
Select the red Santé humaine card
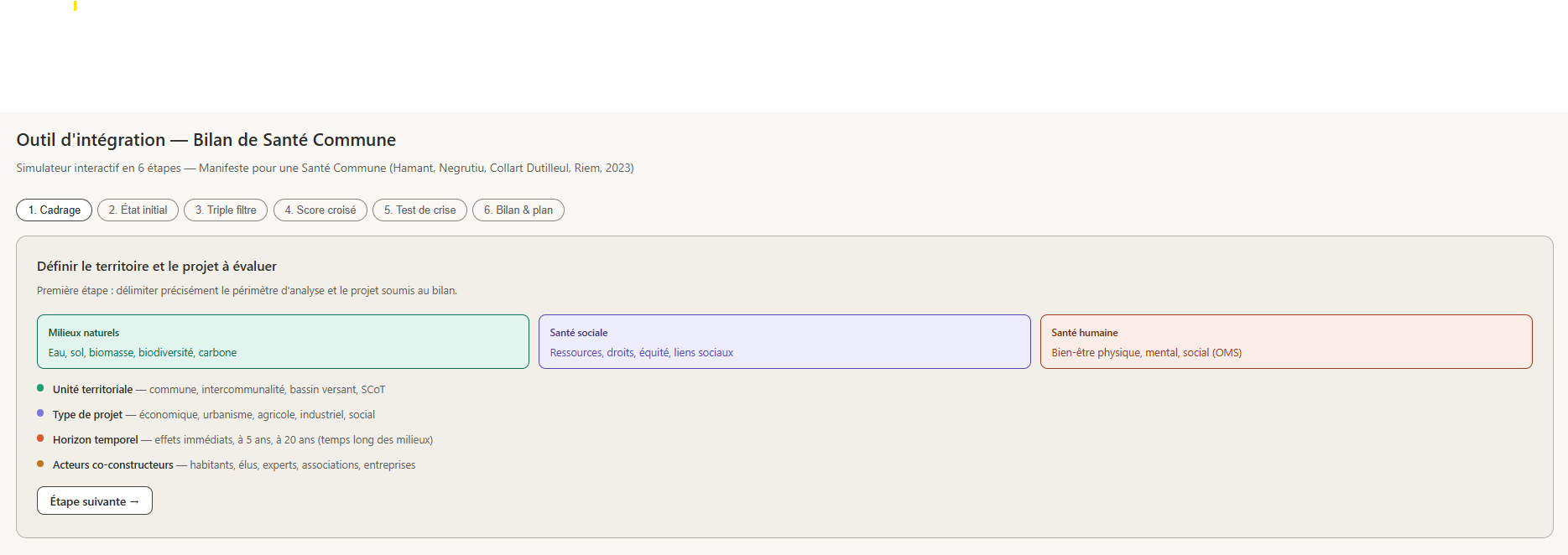click(x=1286, y=342)
